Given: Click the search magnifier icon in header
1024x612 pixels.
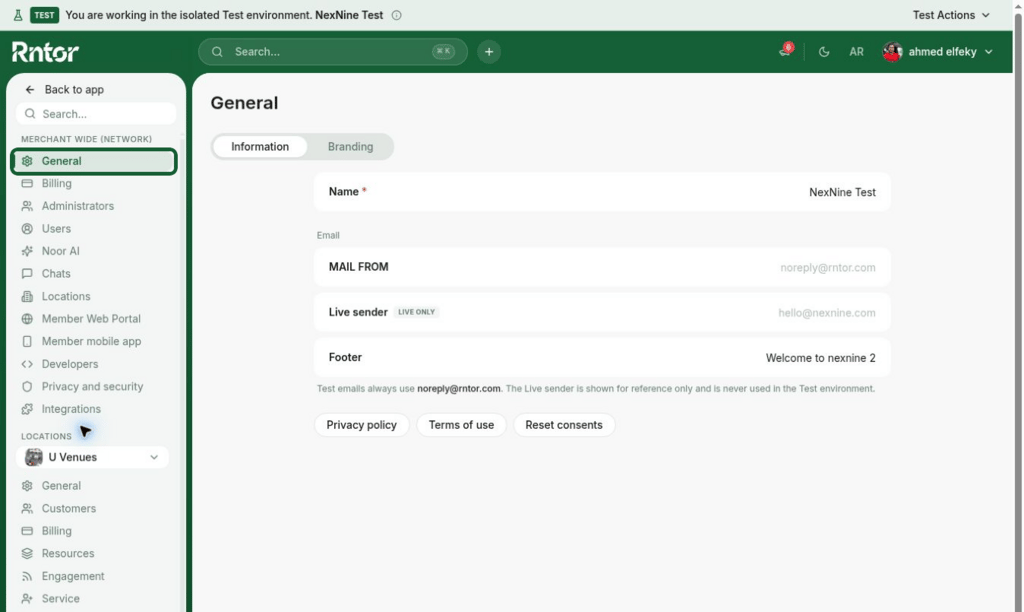Looking at the screenshot, I should 217,52.
